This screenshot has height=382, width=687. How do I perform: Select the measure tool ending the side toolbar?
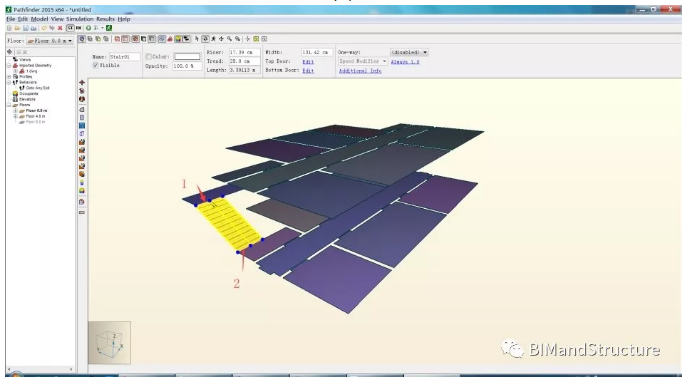[82, 212]
